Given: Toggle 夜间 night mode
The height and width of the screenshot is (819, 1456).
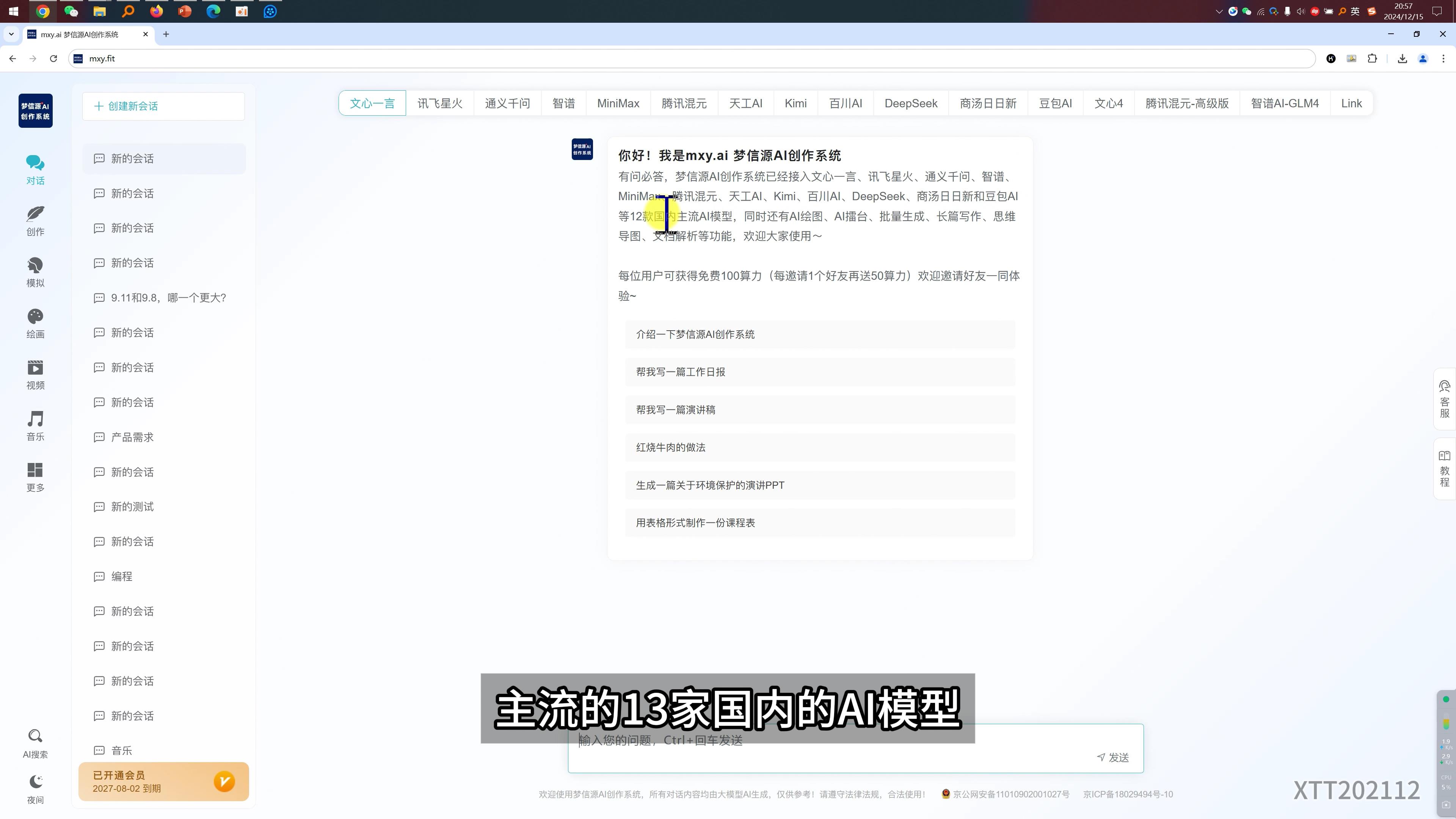Looking at the screenshot, I should pos(35,782).
